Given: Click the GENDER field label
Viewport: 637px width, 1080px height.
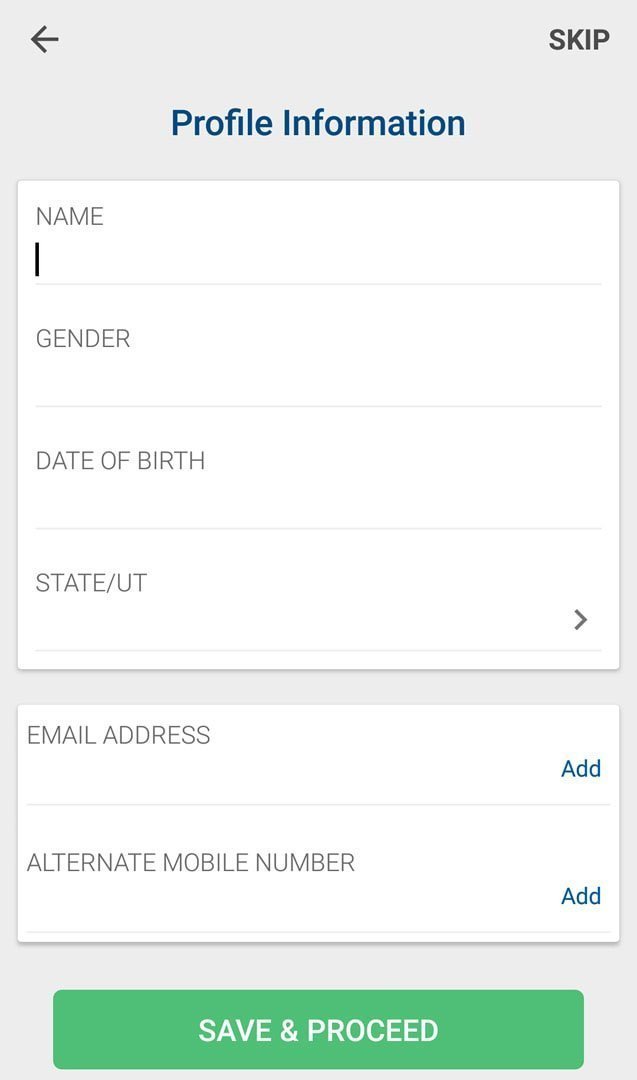Looking at the screenshot, I should 83,339.
